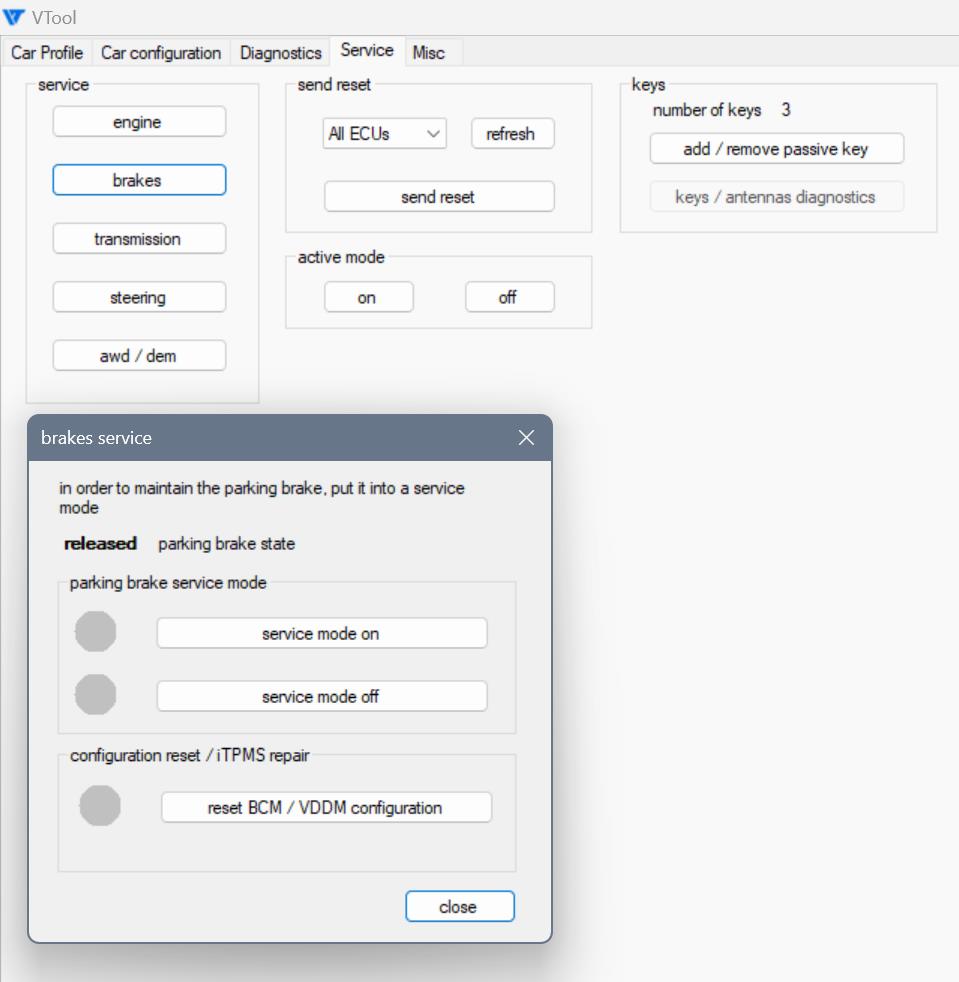Select the Misc tab
The image size is (959, 982).
coord(429,53)
